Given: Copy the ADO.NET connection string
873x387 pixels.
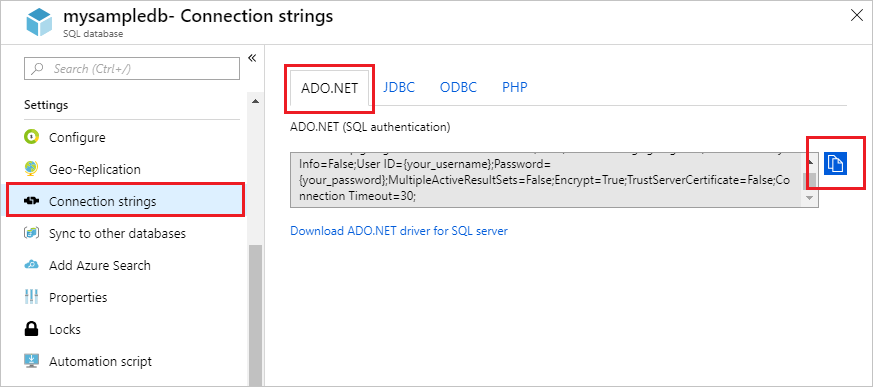Looking at the screenshot, I should tap(835, 163).
